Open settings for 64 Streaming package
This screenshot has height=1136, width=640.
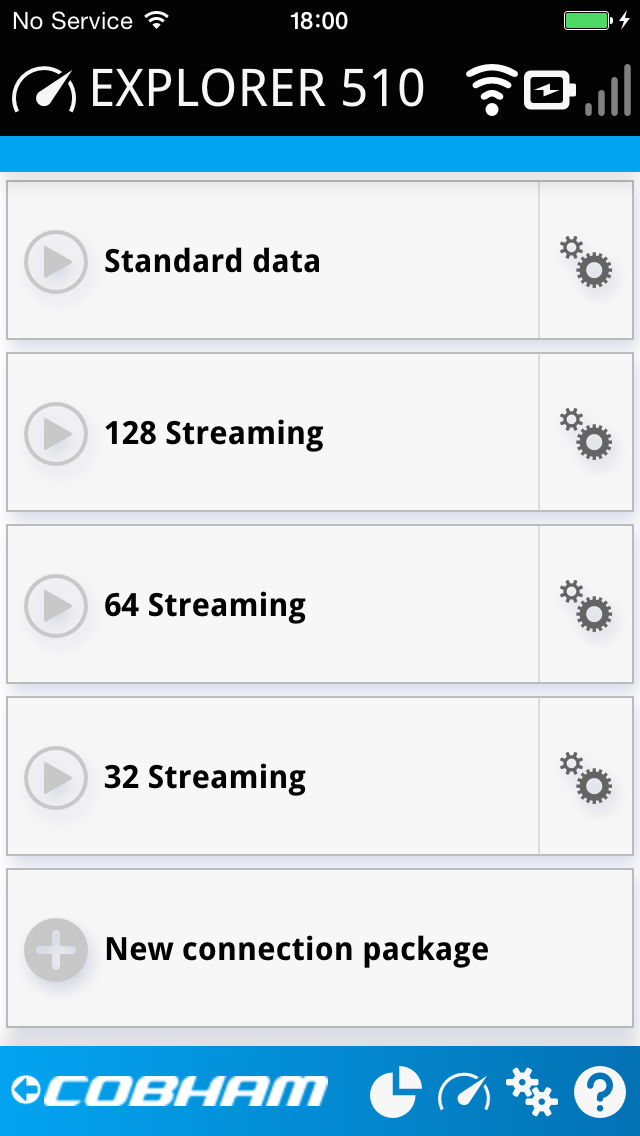587,606
